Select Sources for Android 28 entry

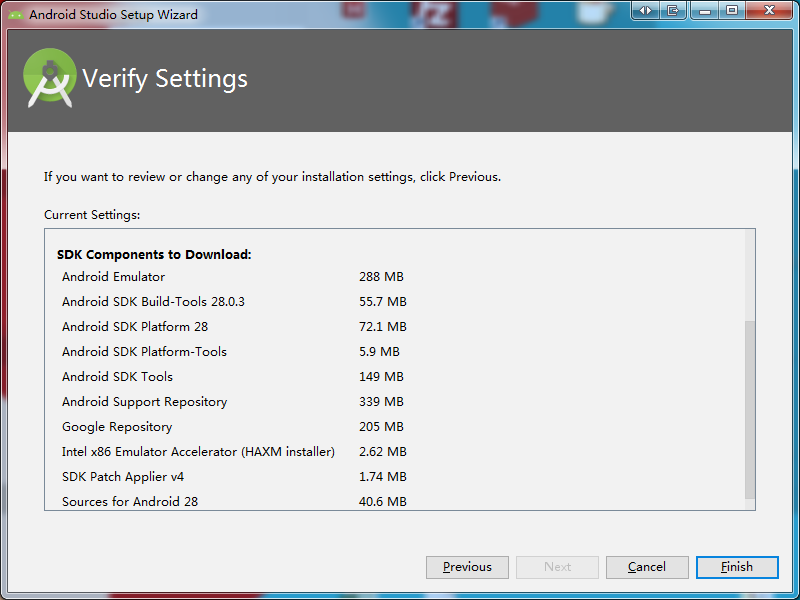(130, 502)
